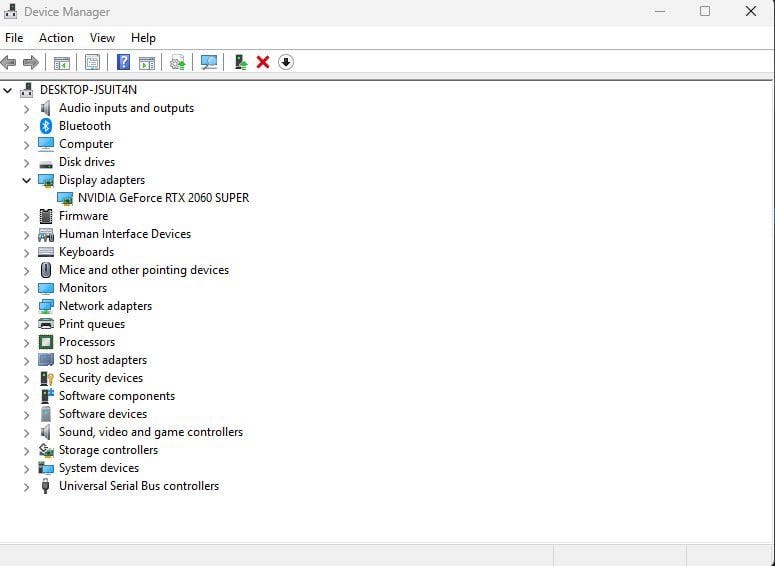The width and height of the screenshot is (775, 566).
Task: Click the keyboard icon beside Keyboards
Action: point(46,252)
